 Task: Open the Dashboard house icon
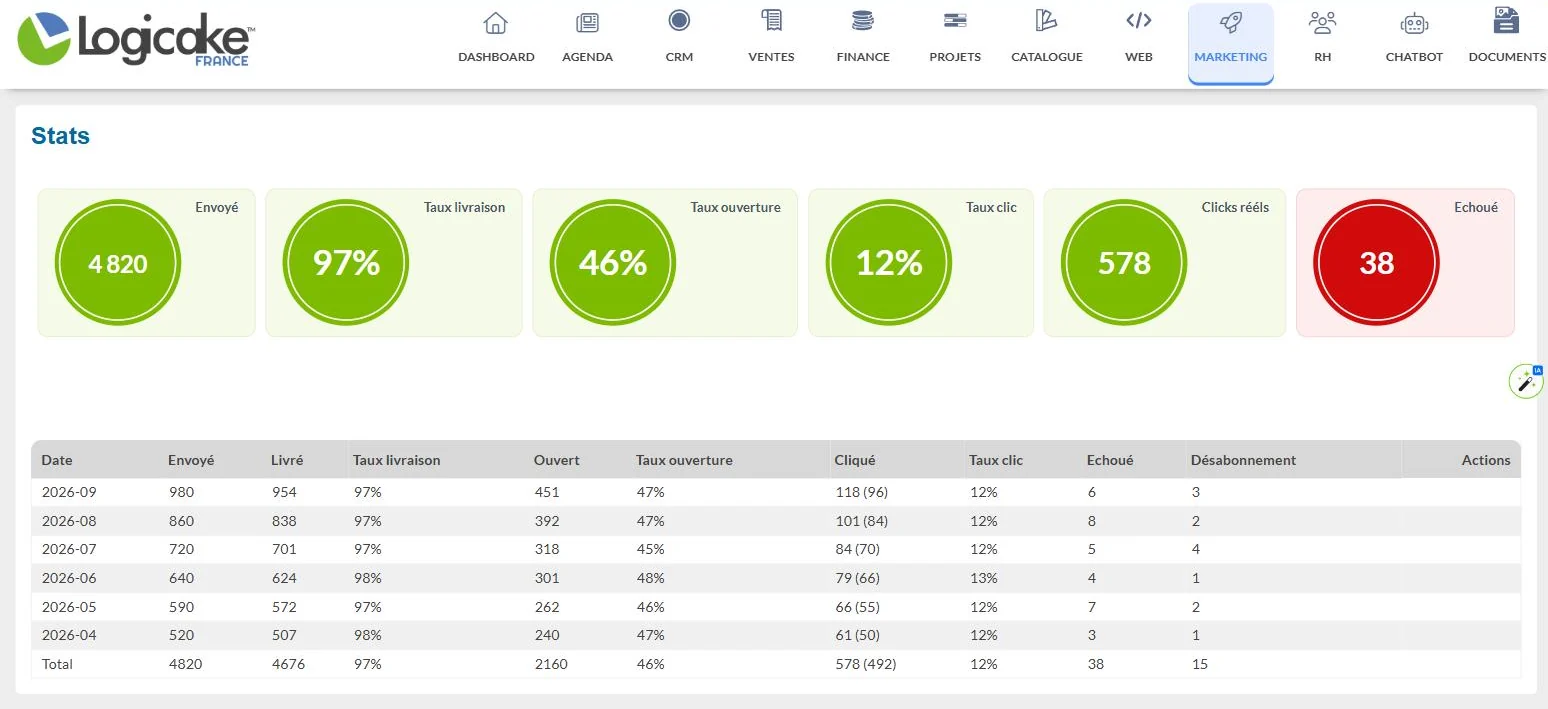point(495,22)
